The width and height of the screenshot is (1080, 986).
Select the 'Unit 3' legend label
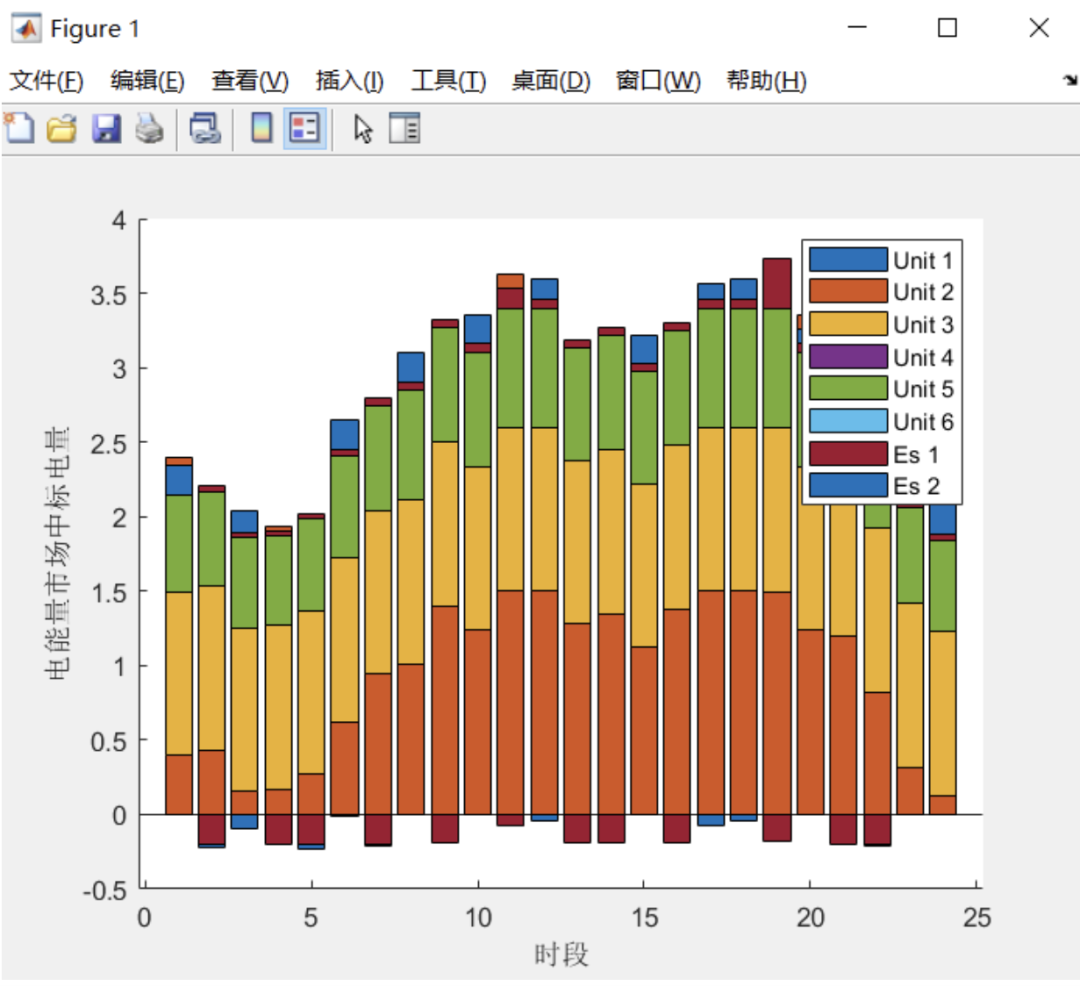923,324
